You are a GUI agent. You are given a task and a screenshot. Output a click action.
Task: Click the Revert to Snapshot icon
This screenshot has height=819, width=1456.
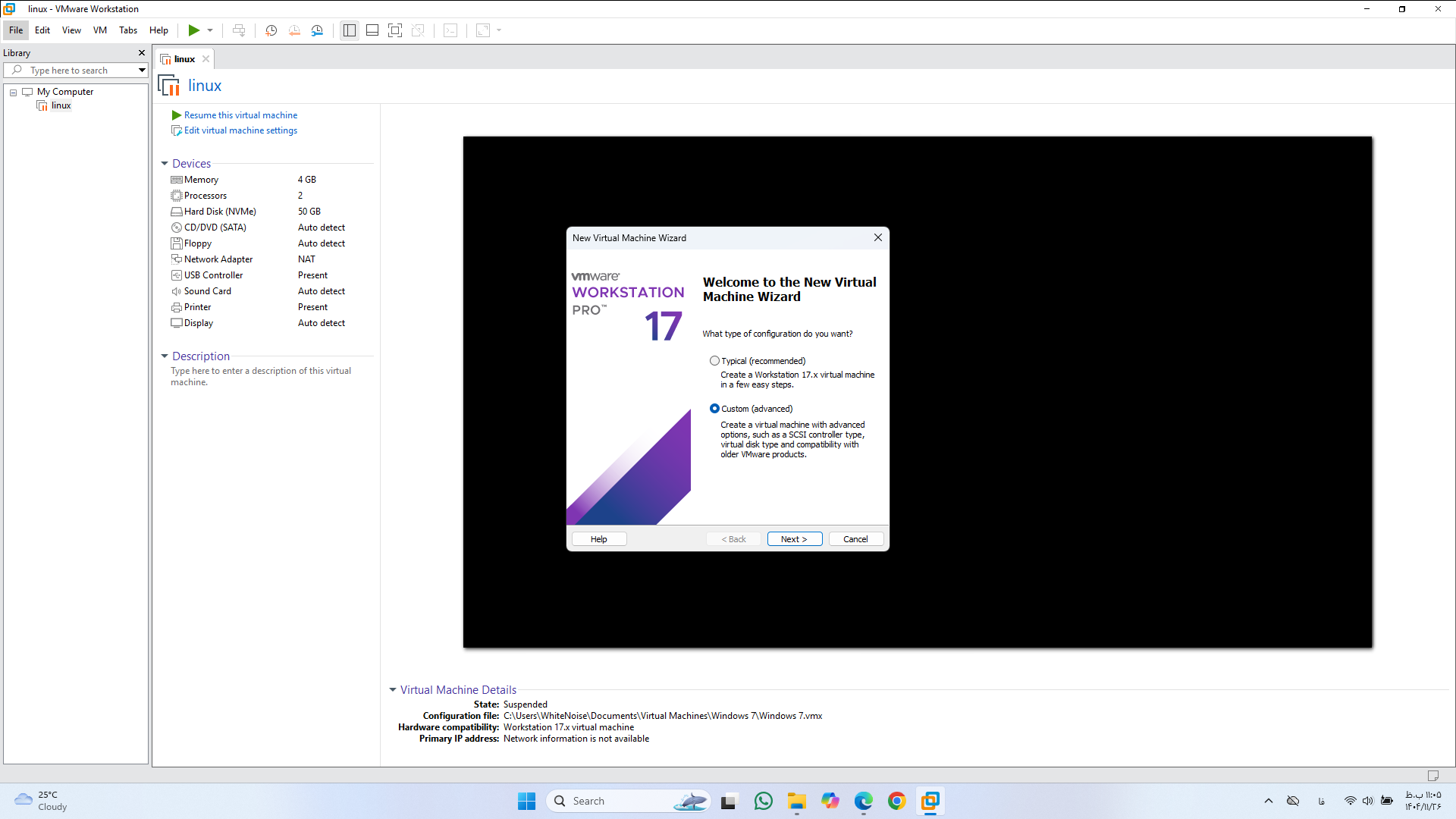pyautogui.click(x=294, y=30)
